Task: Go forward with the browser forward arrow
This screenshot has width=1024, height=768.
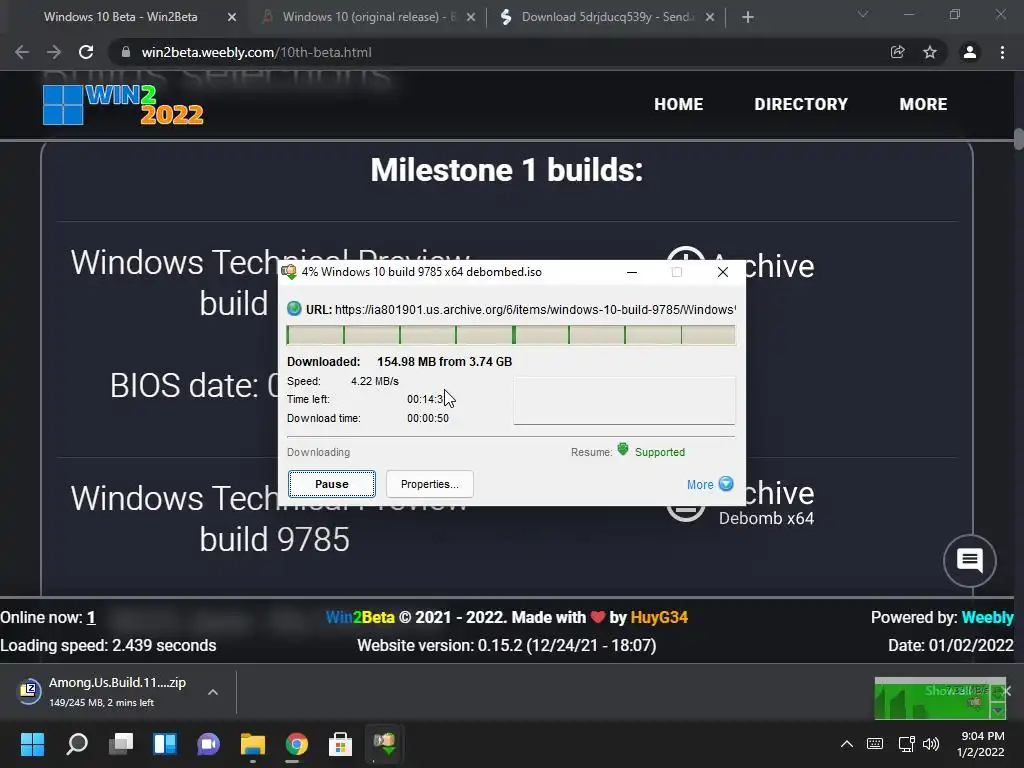Action: [x=54, y=52]
